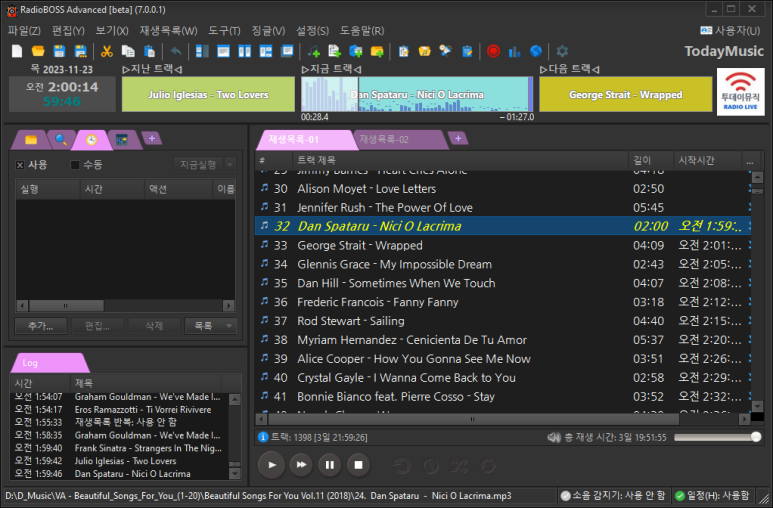
Task: Toggle the 소음 감지기 status indicator
Action: click(x=614, y=496)
